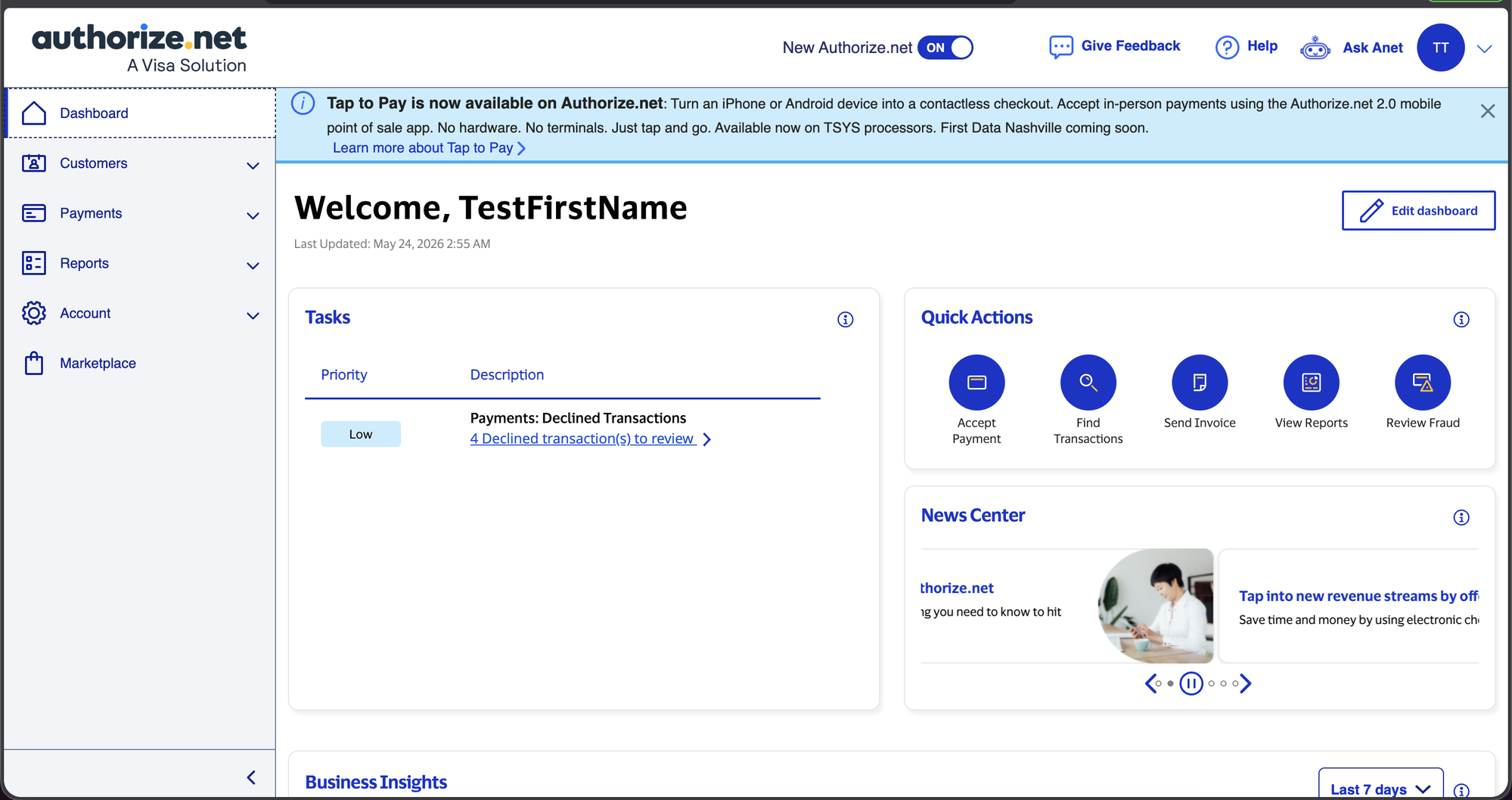This screenshot has height=800, width=1512.
Task: Expand the Reports menu chevron
Action: [x=253, y=265]
